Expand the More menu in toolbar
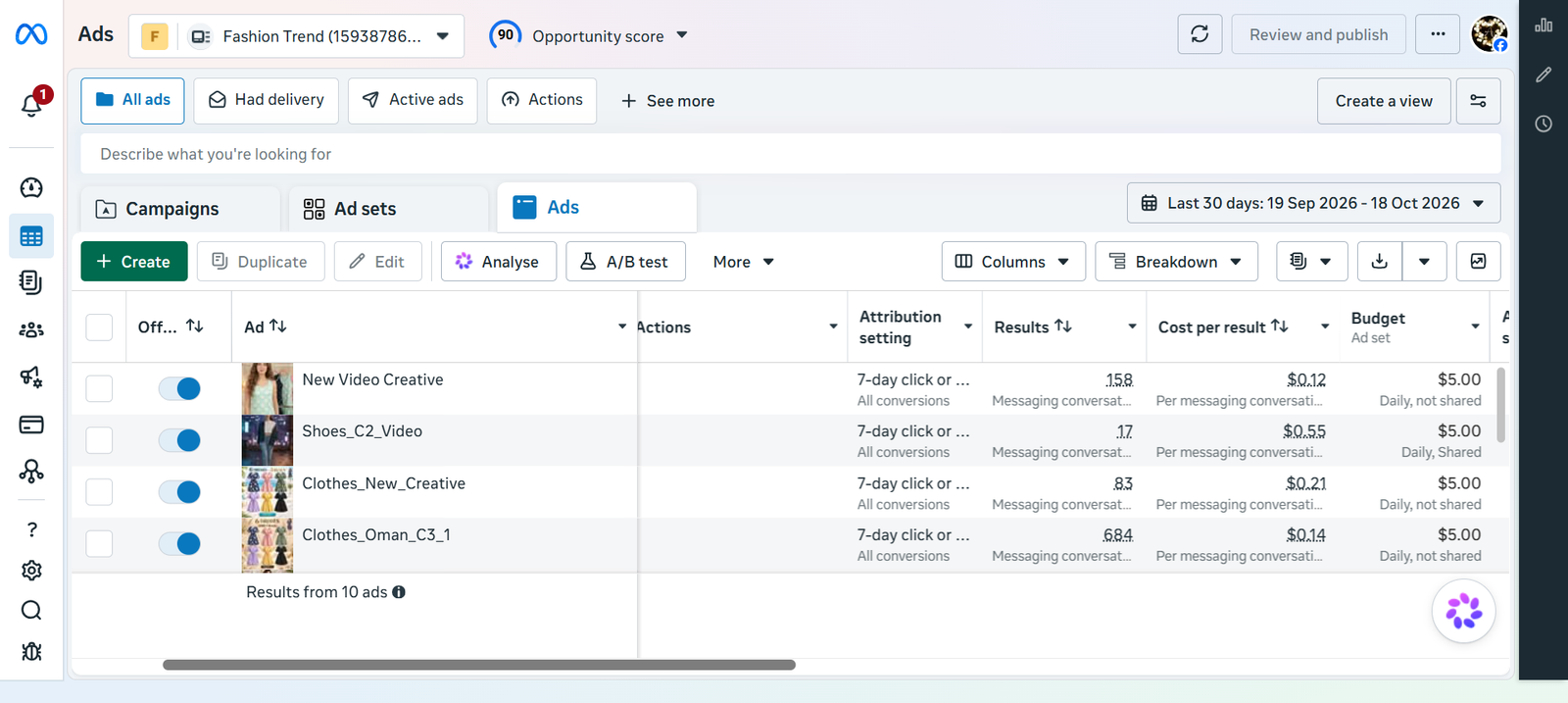The image size is (1568, 703). 744,262
